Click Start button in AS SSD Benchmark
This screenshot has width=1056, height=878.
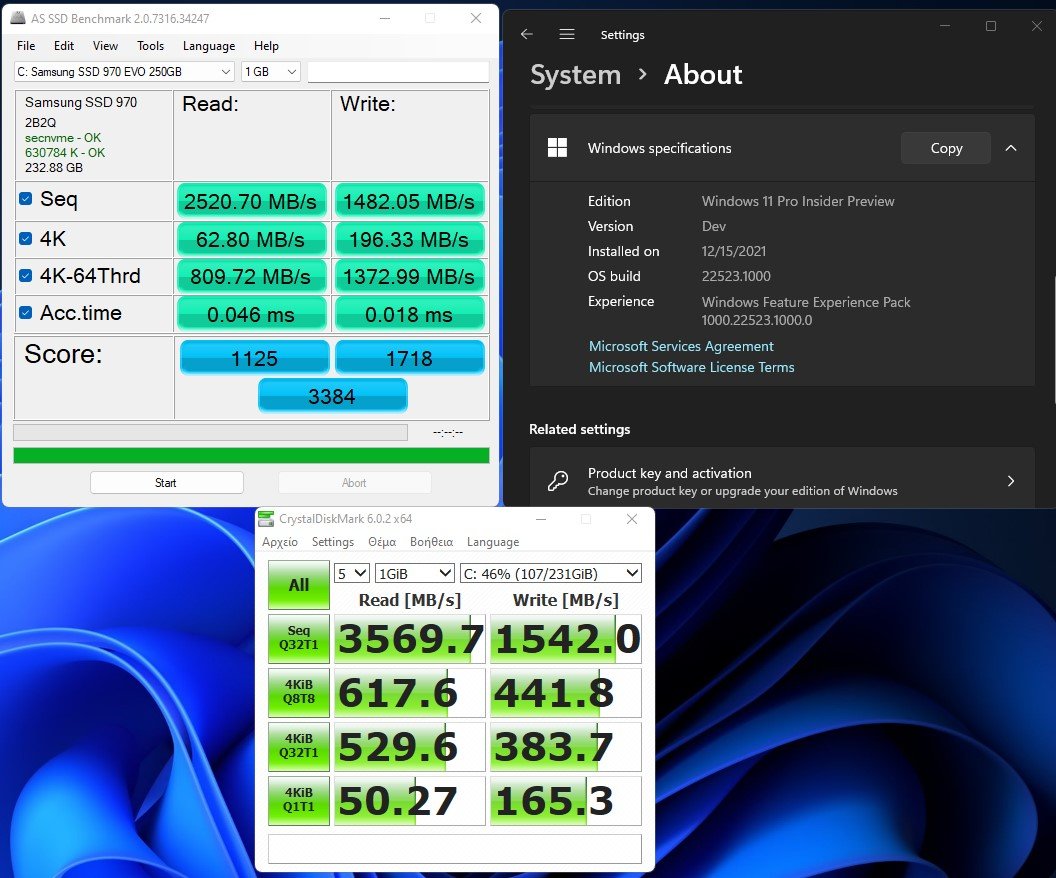click(x=166, y=483)
